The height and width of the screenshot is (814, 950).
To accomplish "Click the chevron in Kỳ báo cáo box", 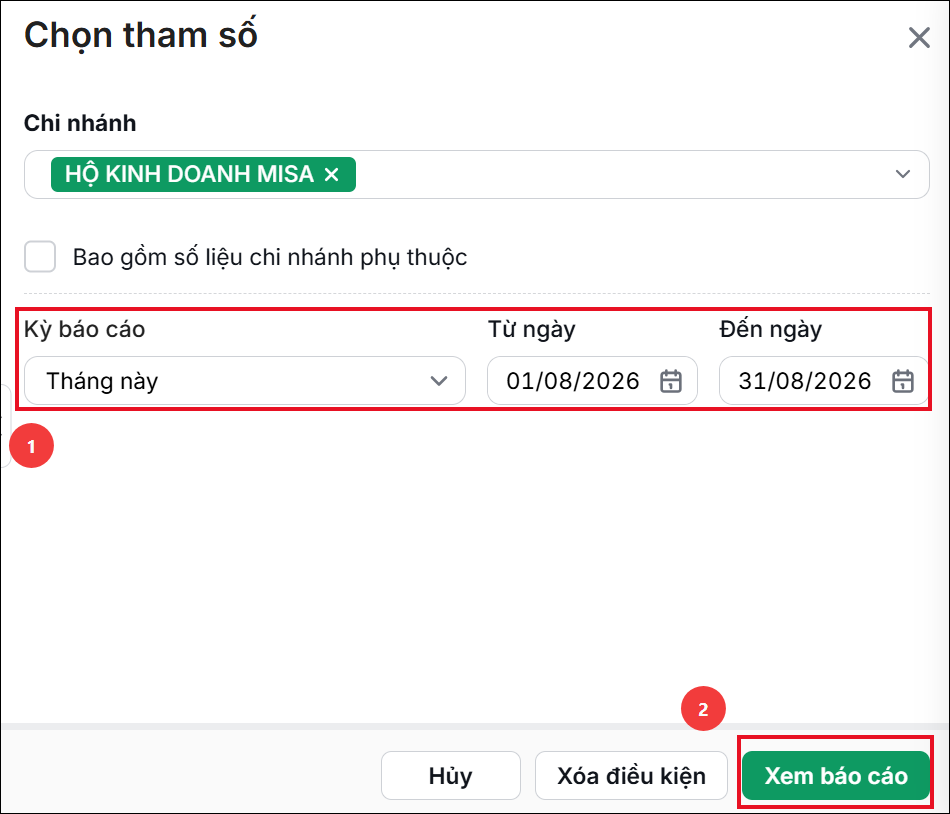I will point(439,381).
